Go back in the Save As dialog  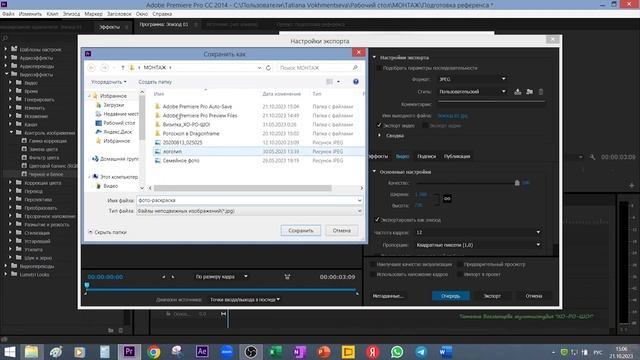pyautogui.click(x=91, y=68)
